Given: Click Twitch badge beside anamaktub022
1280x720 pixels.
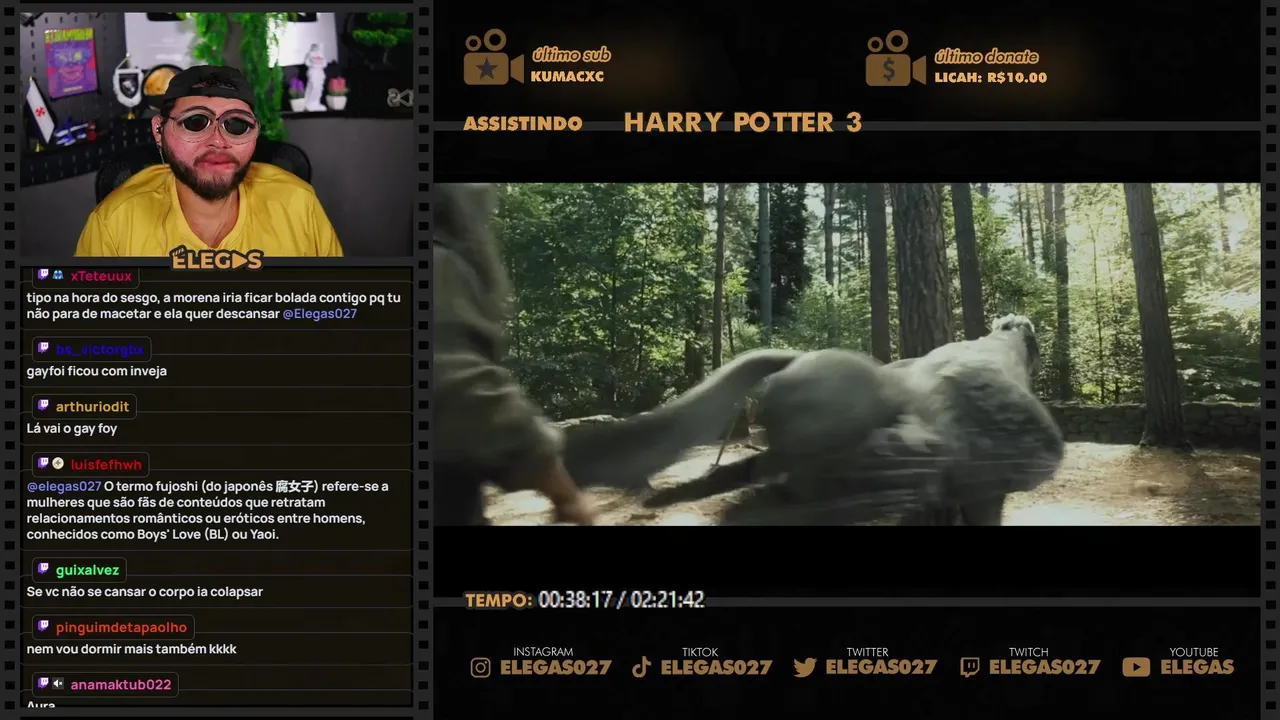Looking at the screenshot, I should [43, 684].
